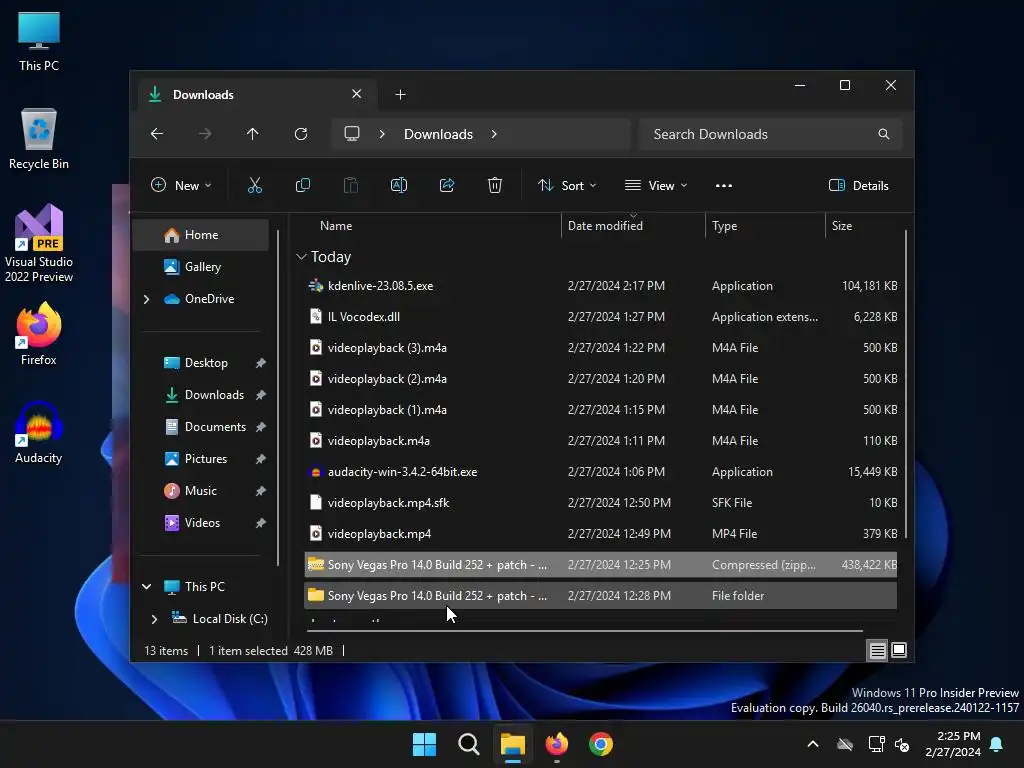
Task: Show hidden icons chevron in tray
Action: point(813,744)
